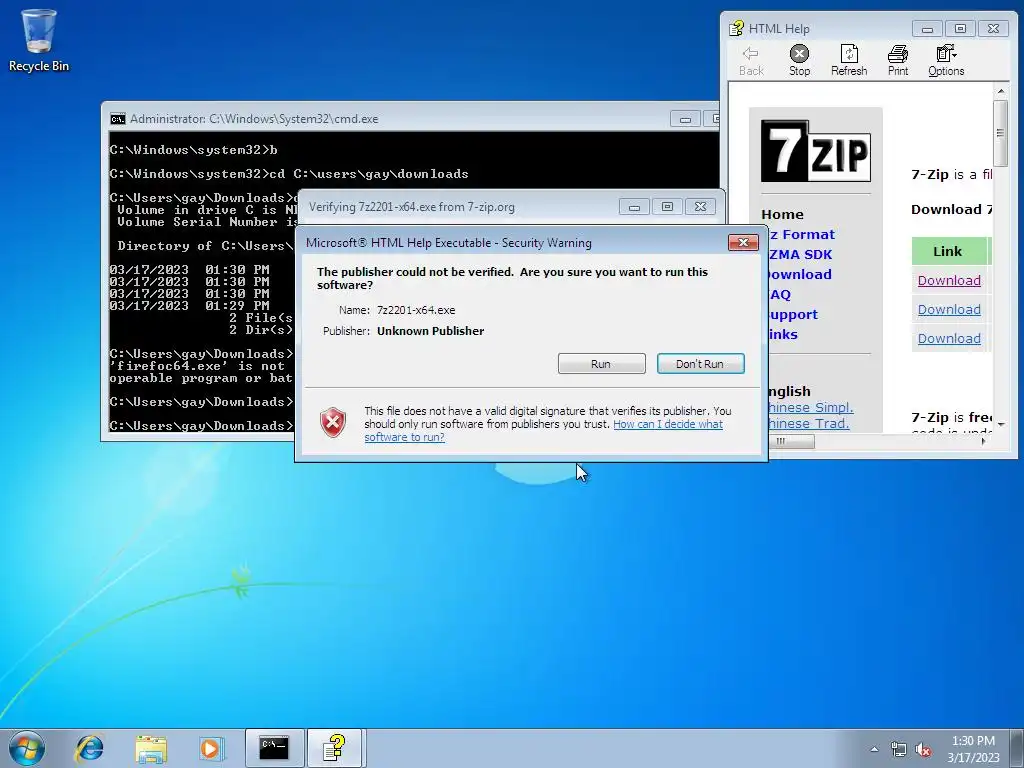Click the HTML Help scroll down arrow
Screen dimensions: 1024x768
pyautogui.click(x=1000, y=425)
